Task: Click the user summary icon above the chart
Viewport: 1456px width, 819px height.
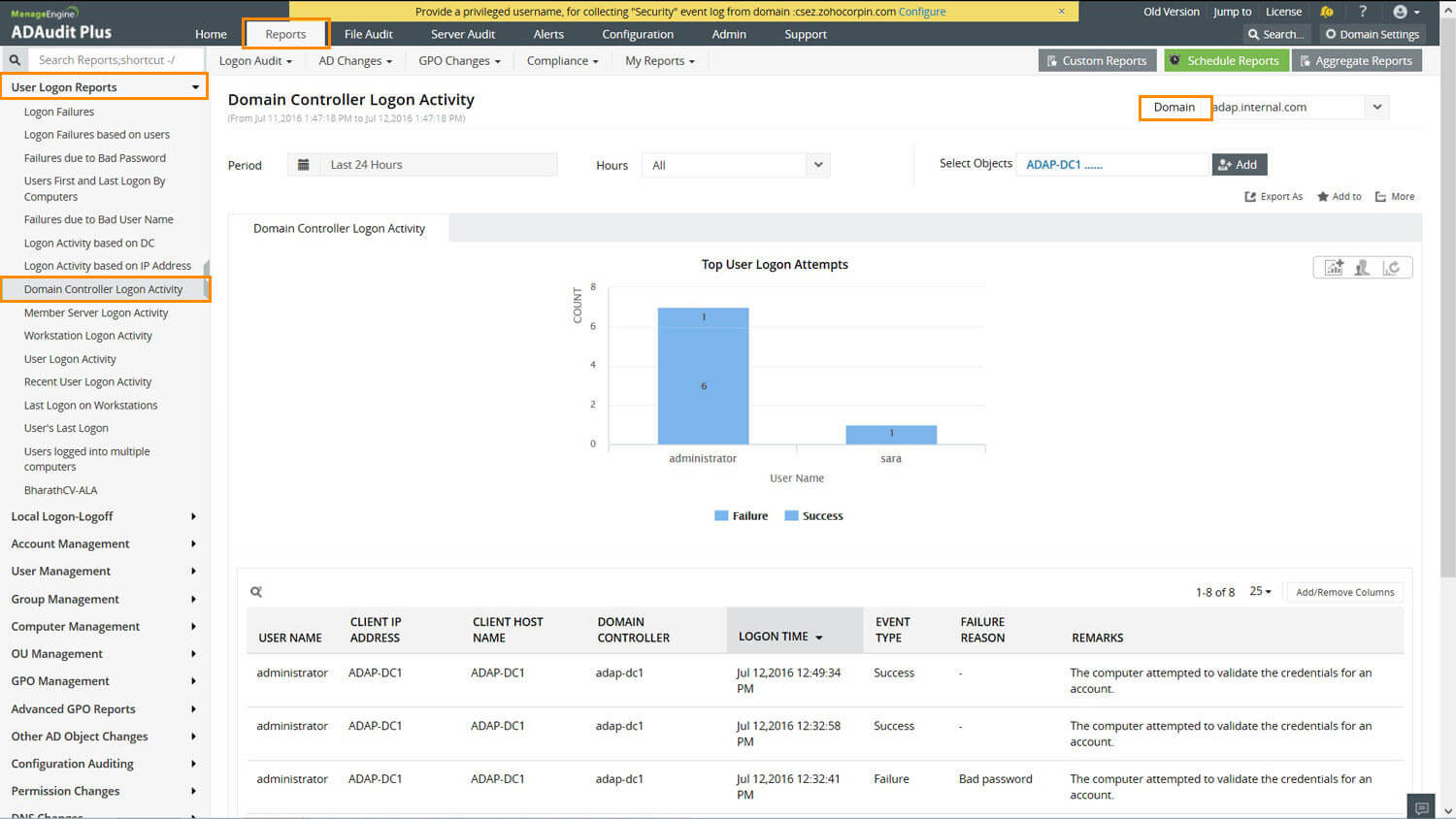Action: tap(1362, 267)
